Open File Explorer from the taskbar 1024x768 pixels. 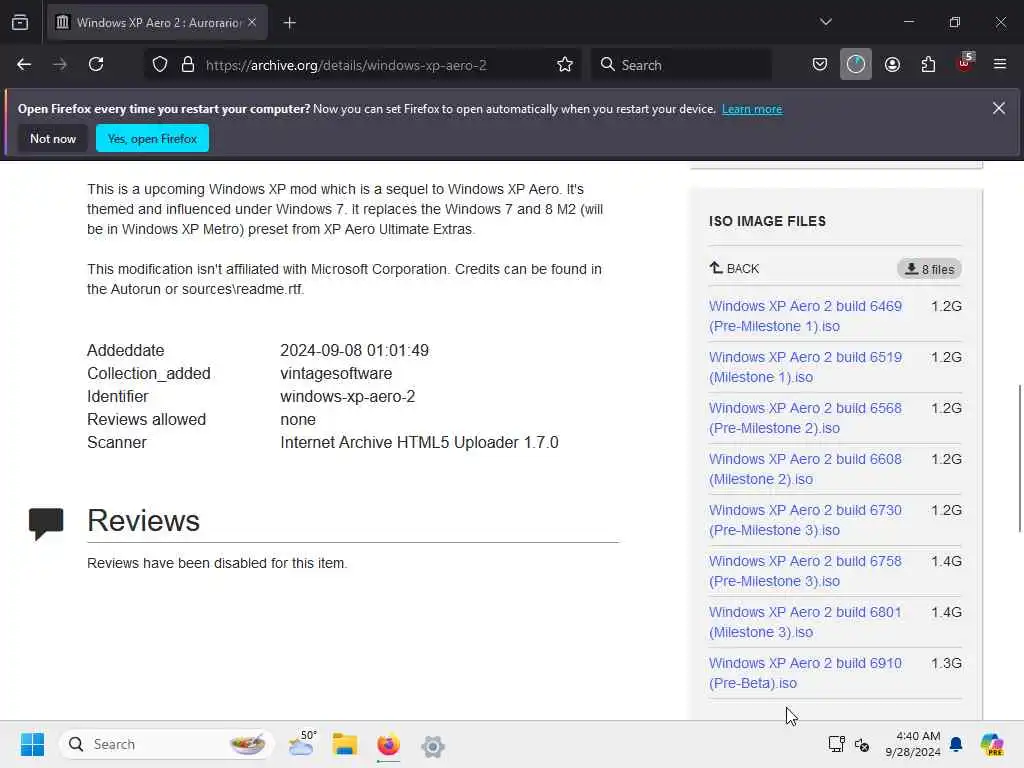345,744
